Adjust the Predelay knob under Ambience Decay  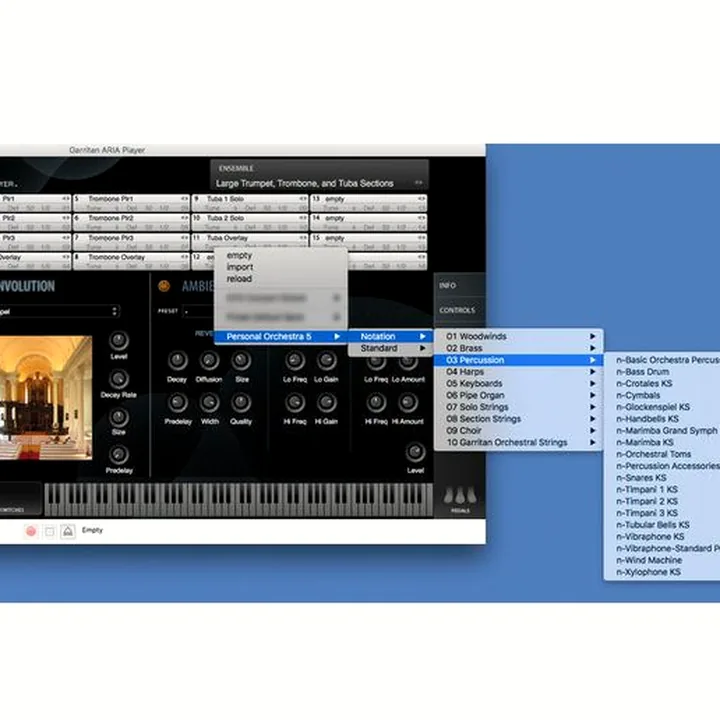(177, 403)
